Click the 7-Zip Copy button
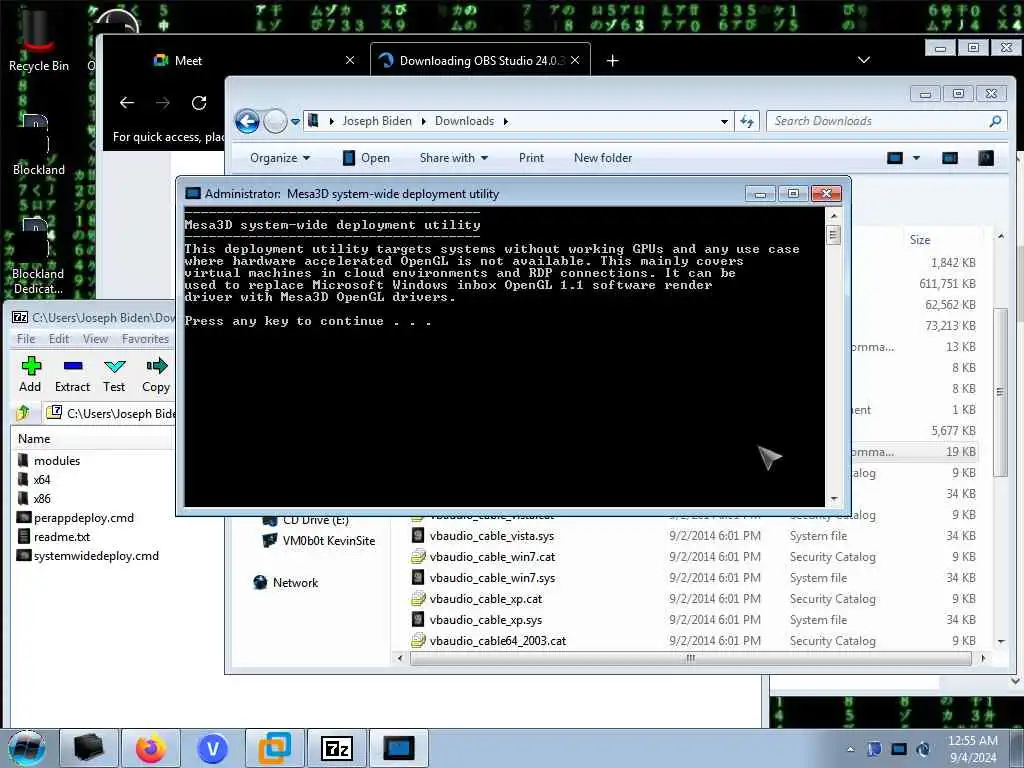 (x=156, y=375)
